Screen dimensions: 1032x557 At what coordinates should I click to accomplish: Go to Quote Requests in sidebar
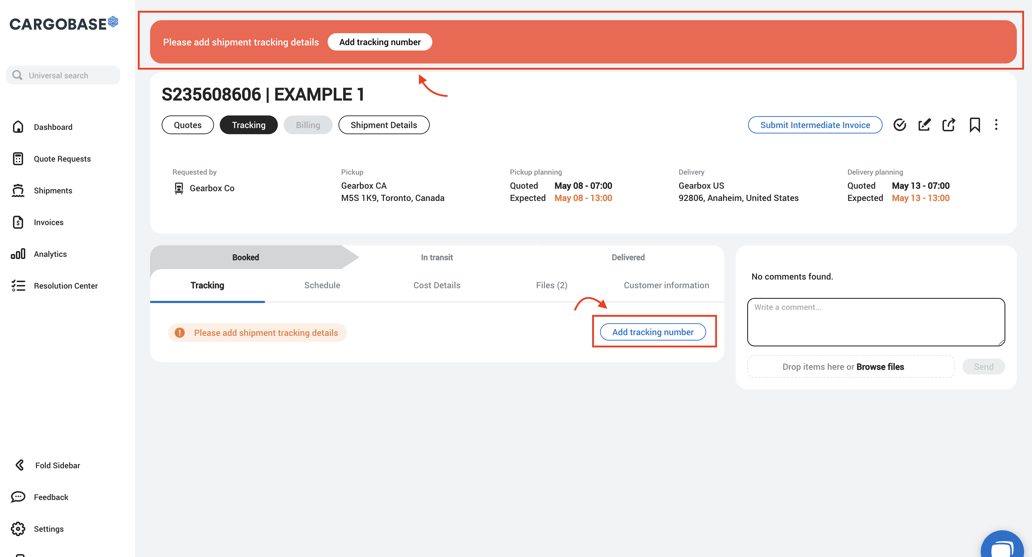pyautogui.click(x=61, y=159)
